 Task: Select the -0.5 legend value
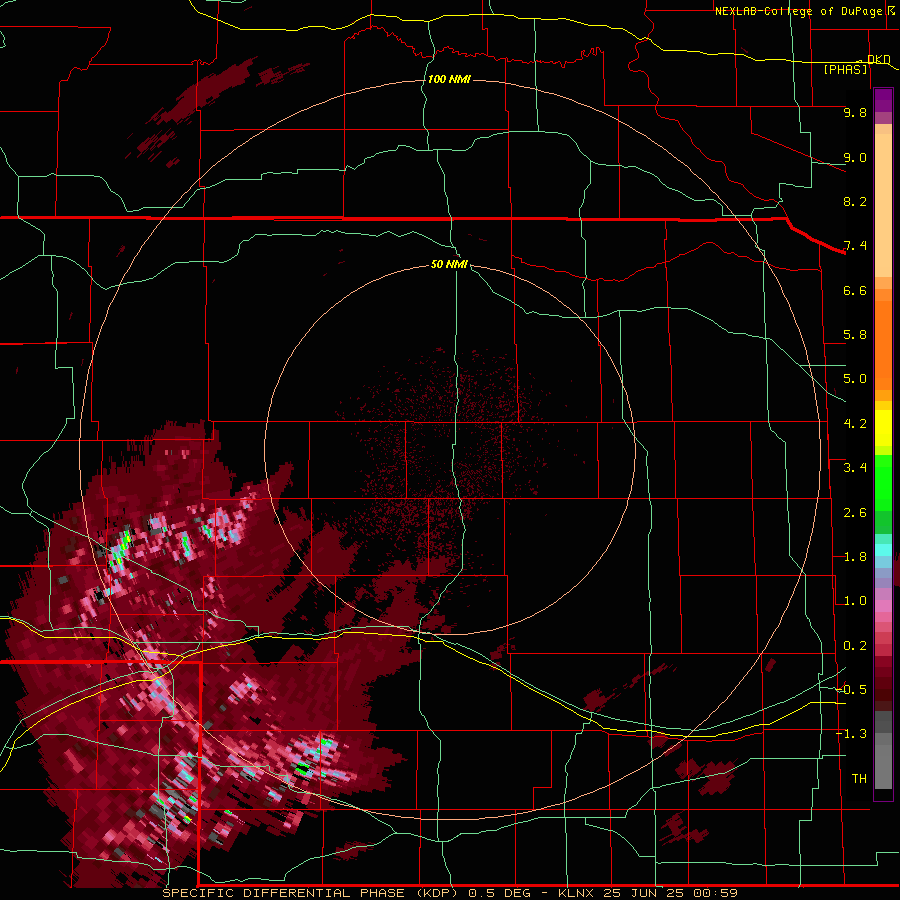[x=851, y=690]
